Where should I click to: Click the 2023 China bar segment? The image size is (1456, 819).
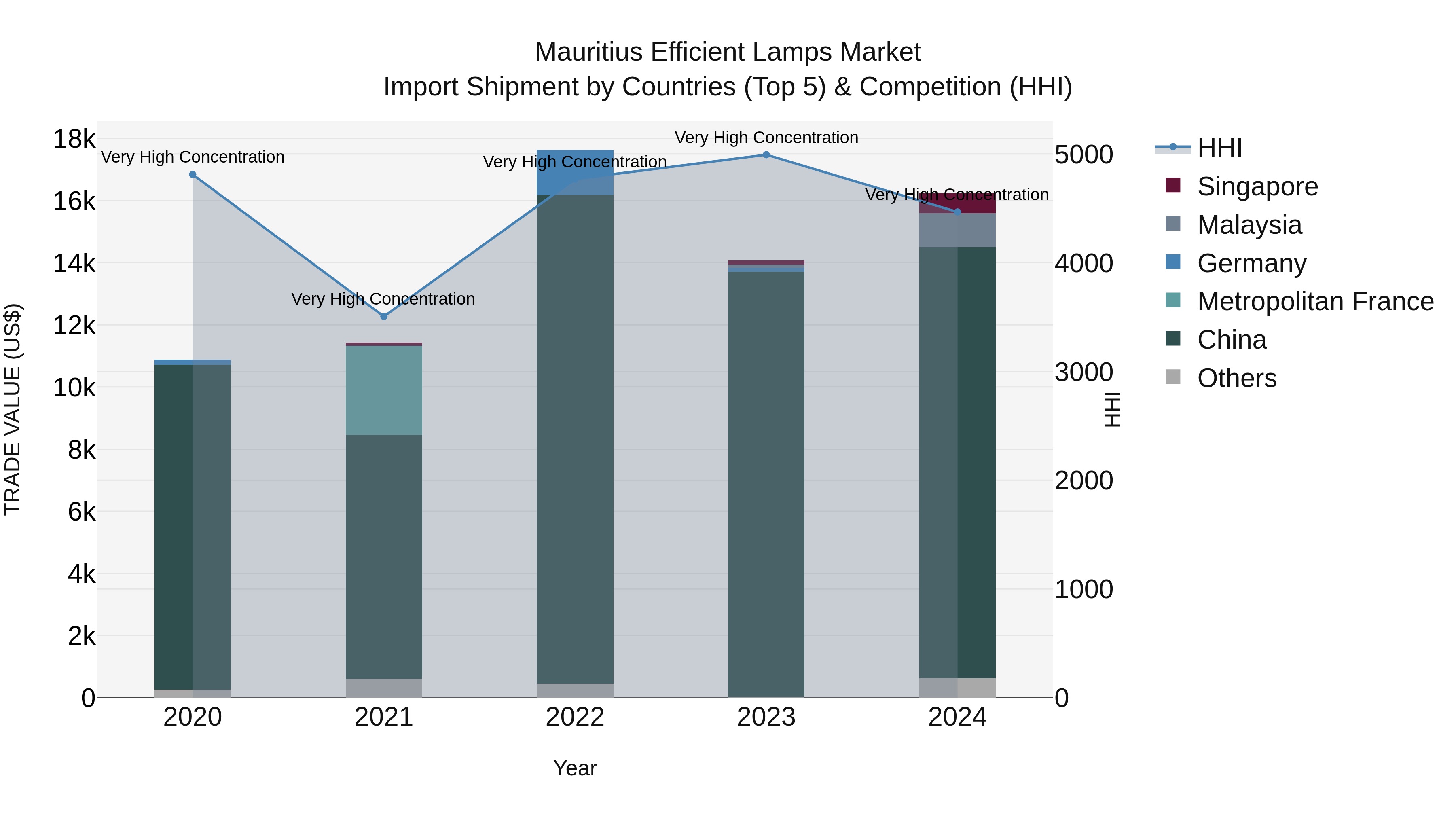766,485
